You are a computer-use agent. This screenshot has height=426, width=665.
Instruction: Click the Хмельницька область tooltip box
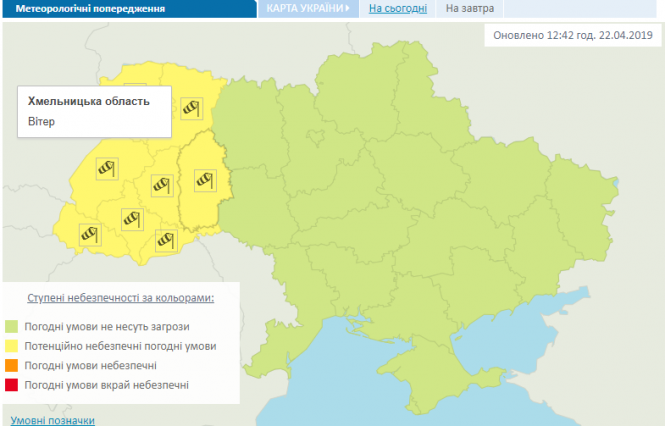94,111
